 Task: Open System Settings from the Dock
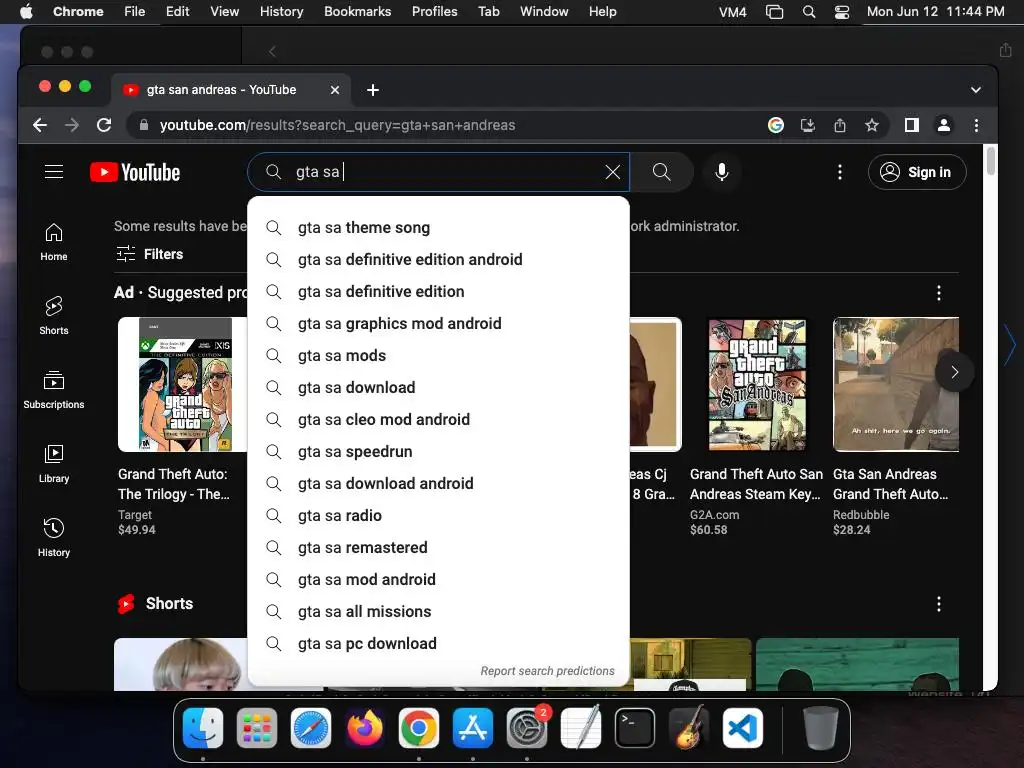[527, 728]
